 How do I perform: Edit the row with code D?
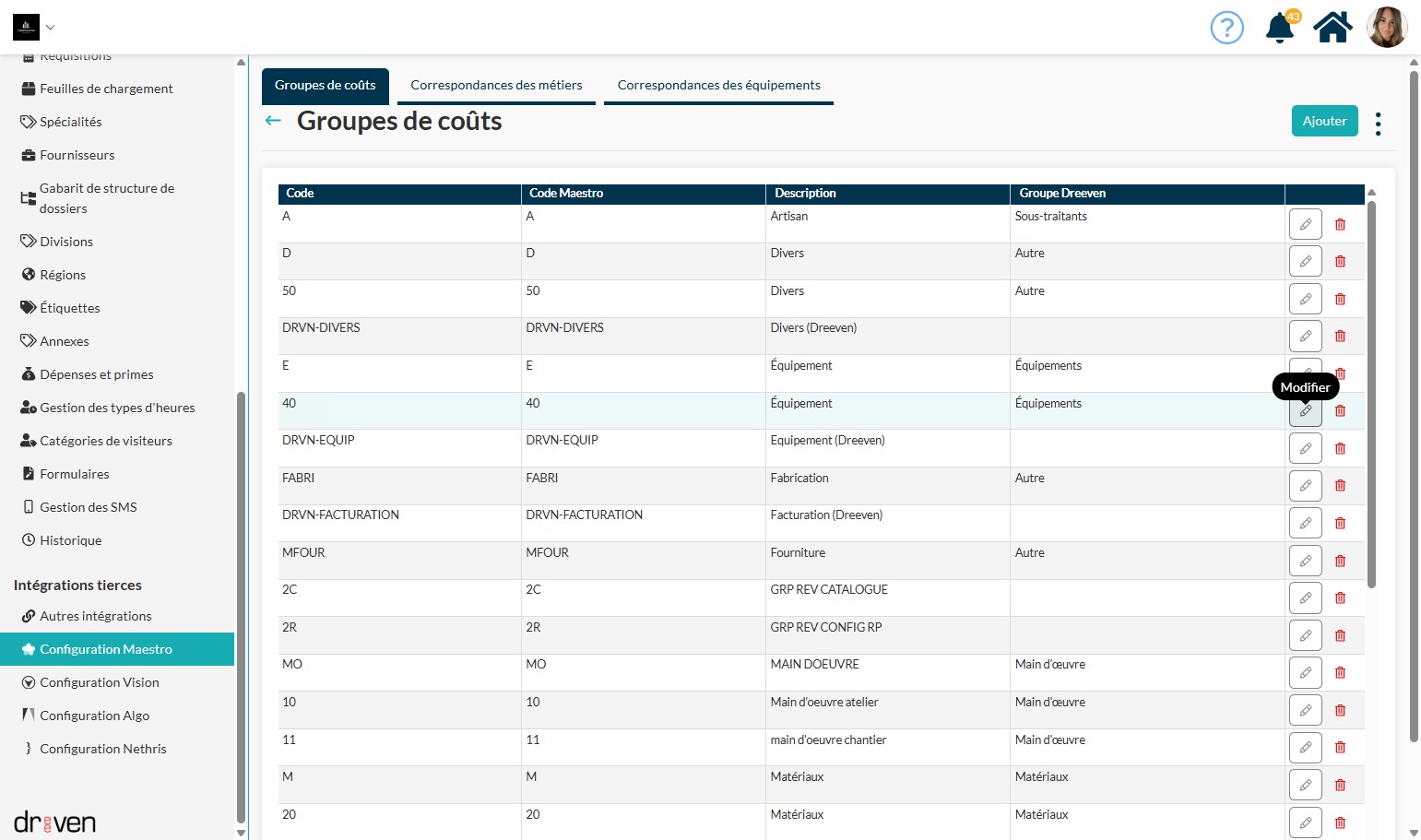[1305, 261]
